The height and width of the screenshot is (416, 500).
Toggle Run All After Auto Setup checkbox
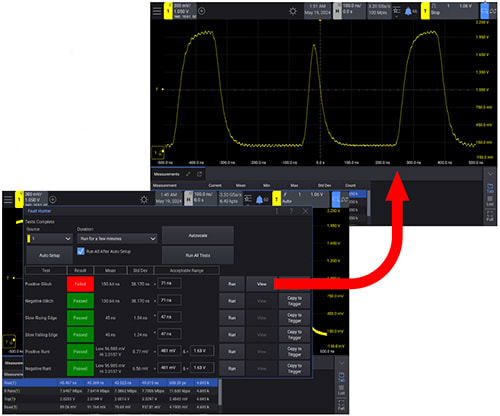coord(81,251)
